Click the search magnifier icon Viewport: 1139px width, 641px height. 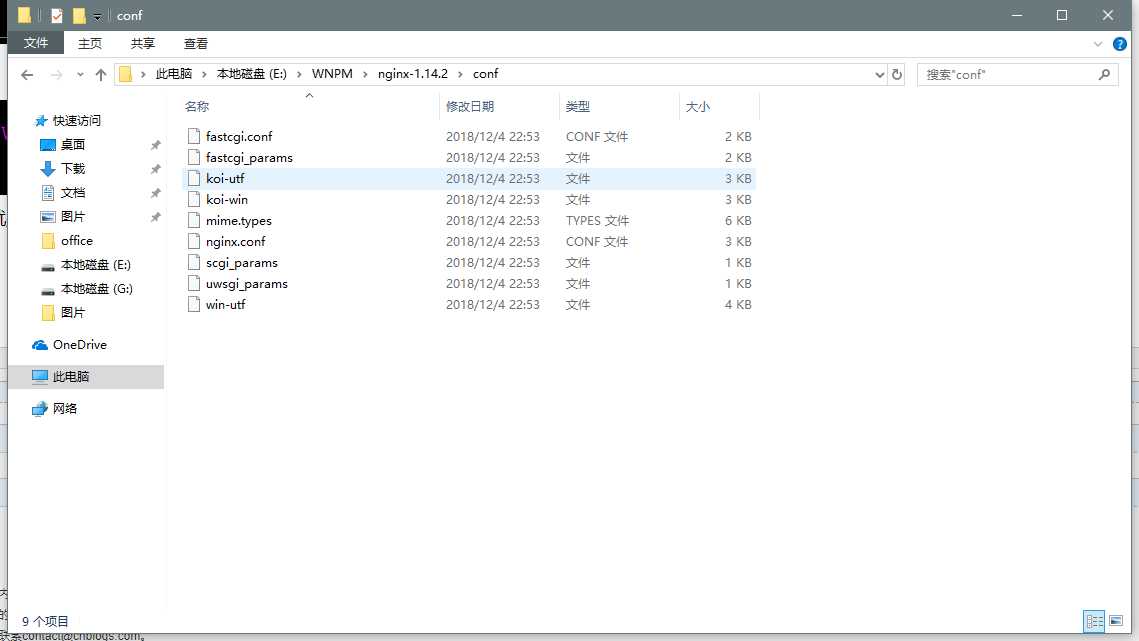pos(1104,74)
